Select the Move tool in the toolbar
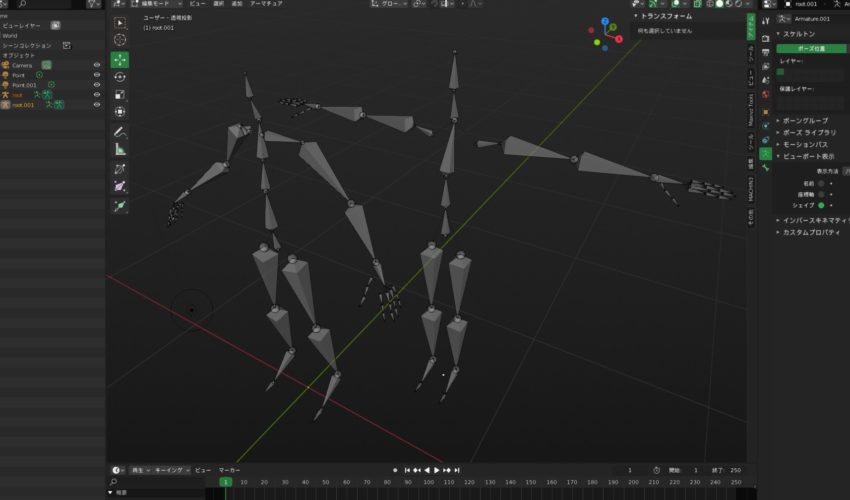 (x=120, y=59)
